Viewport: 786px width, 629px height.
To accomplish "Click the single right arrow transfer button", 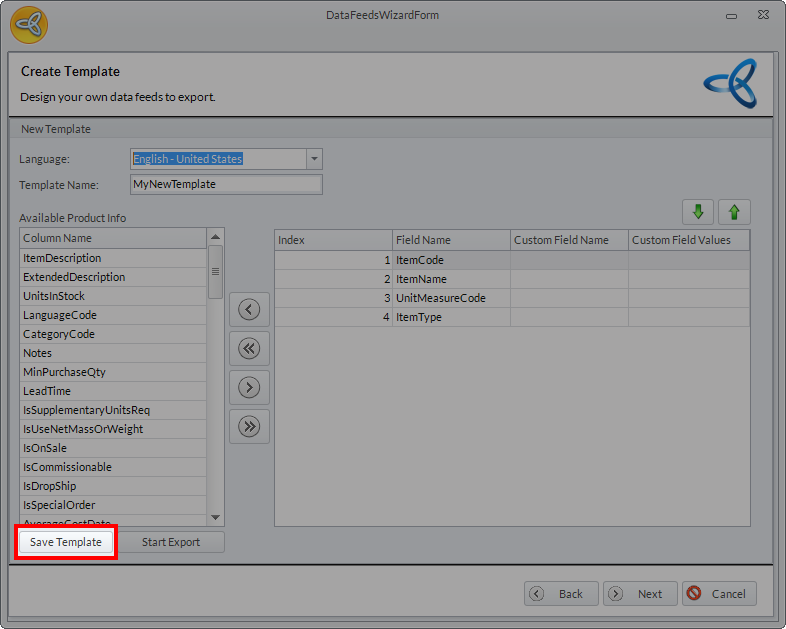I will tap(249, 387).
